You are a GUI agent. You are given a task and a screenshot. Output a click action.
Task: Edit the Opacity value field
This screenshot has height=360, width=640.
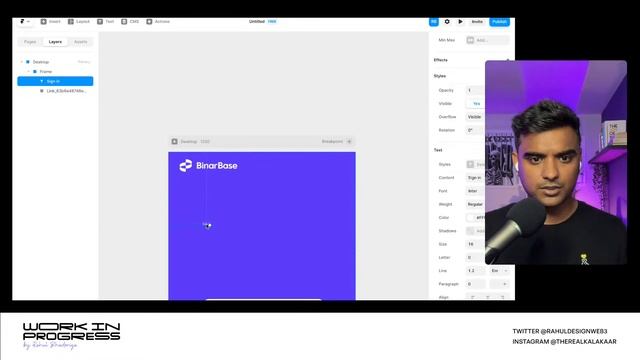coord(474,90)
